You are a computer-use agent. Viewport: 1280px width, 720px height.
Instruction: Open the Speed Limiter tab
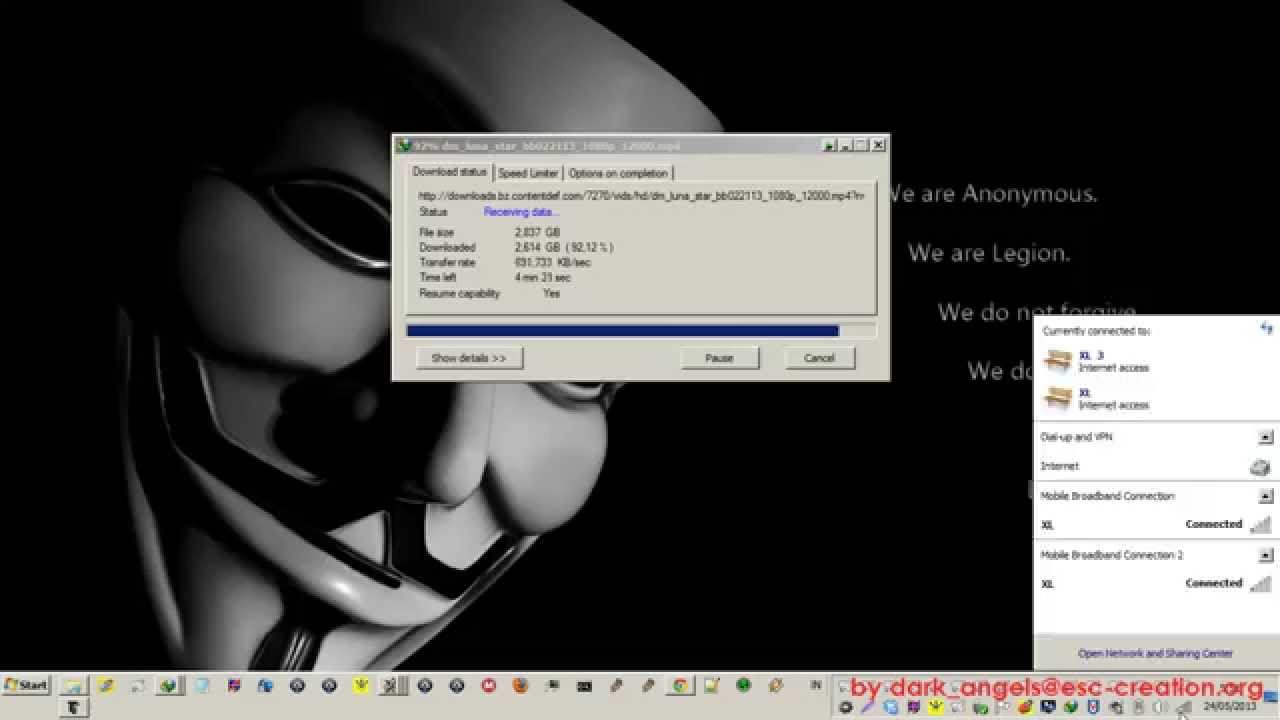click(528, 173)
